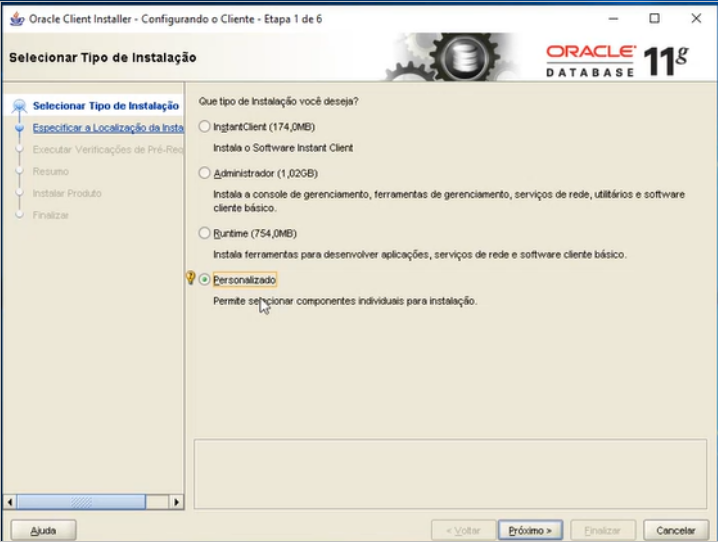
Task: Close the Oracle Client Installer window
Action: tap(696, 19)
